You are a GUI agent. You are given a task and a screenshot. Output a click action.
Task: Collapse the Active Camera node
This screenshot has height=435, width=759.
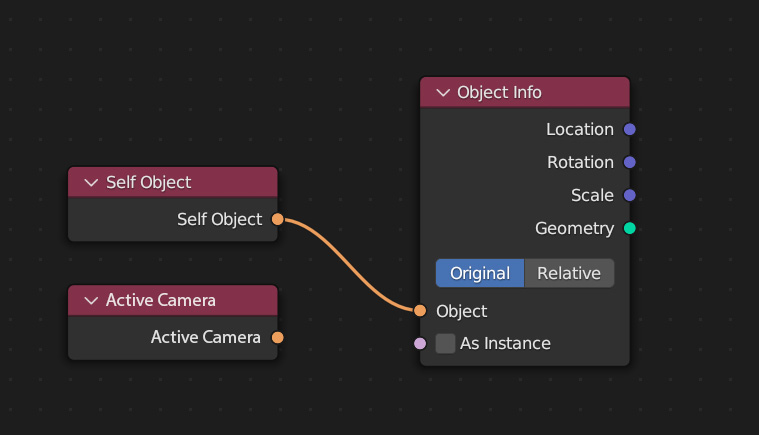click(x=91, y=300)
